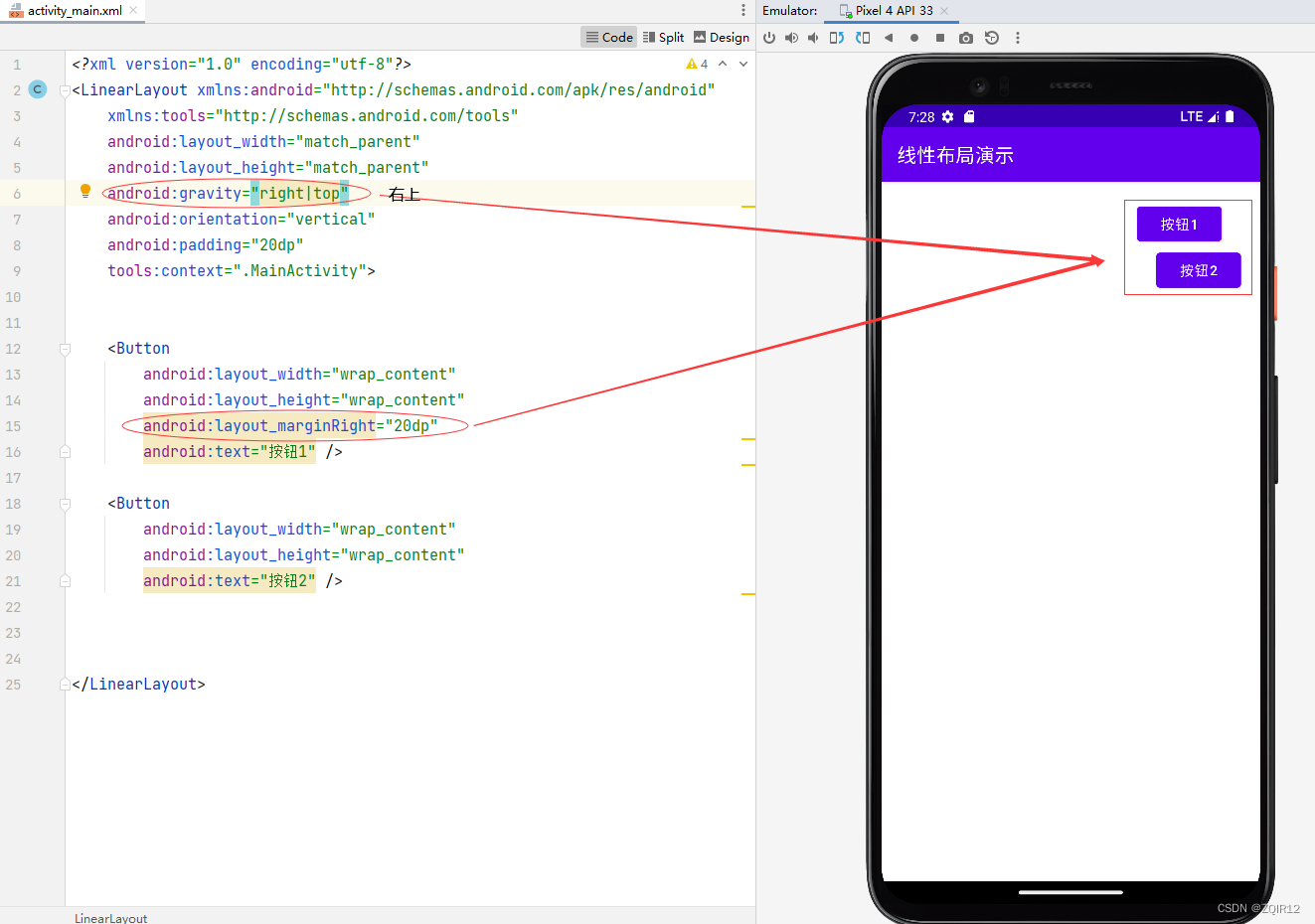Rotate emulator left icon

point(837,38)
